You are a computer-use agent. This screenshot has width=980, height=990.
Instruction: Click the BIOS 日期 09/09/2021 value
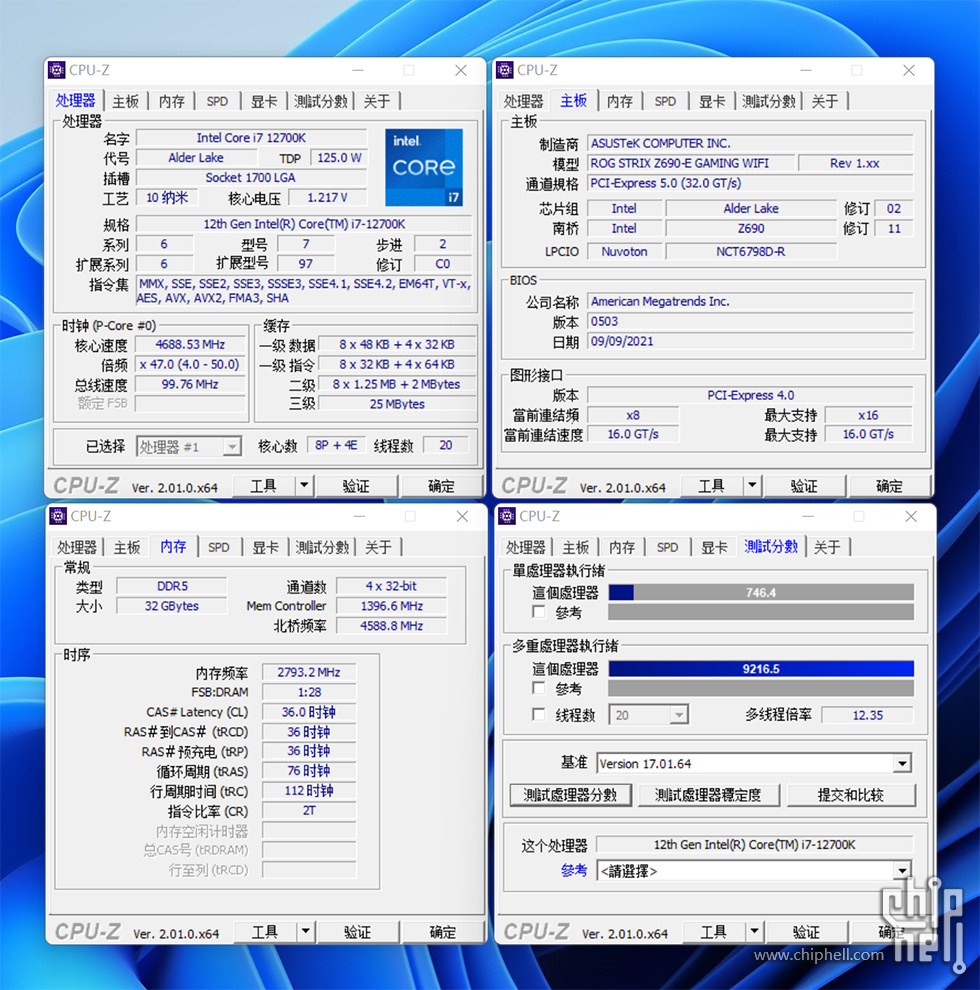(750, 341)
